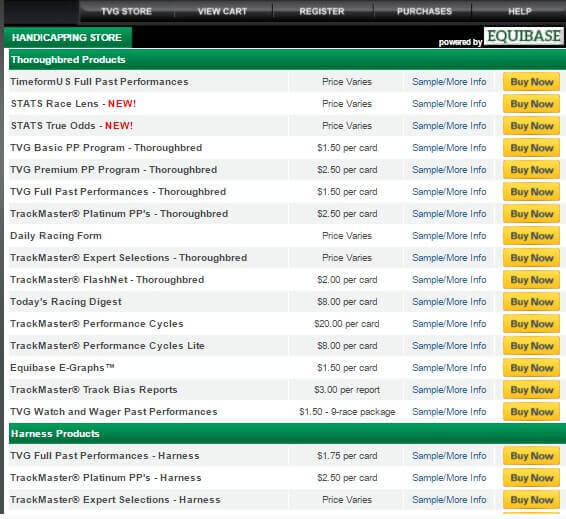Open Sample/More Info for Today's Racing Digest
This screenshot has width=566, height=519.
pyautogui.click(x=449, y=302)
